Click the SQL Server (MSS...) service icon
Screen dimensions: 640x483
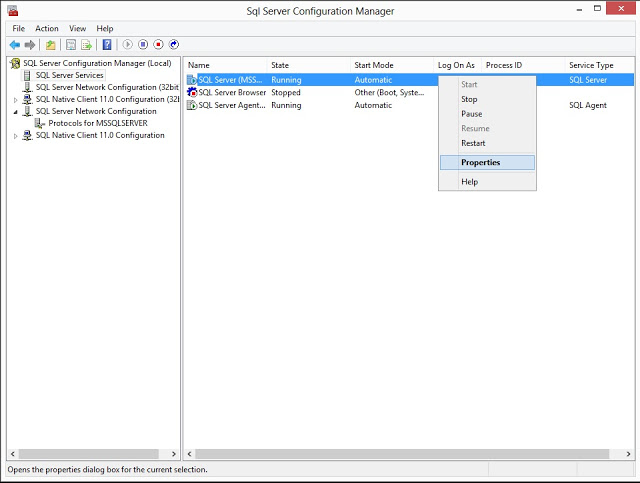[x=192, y=80]
